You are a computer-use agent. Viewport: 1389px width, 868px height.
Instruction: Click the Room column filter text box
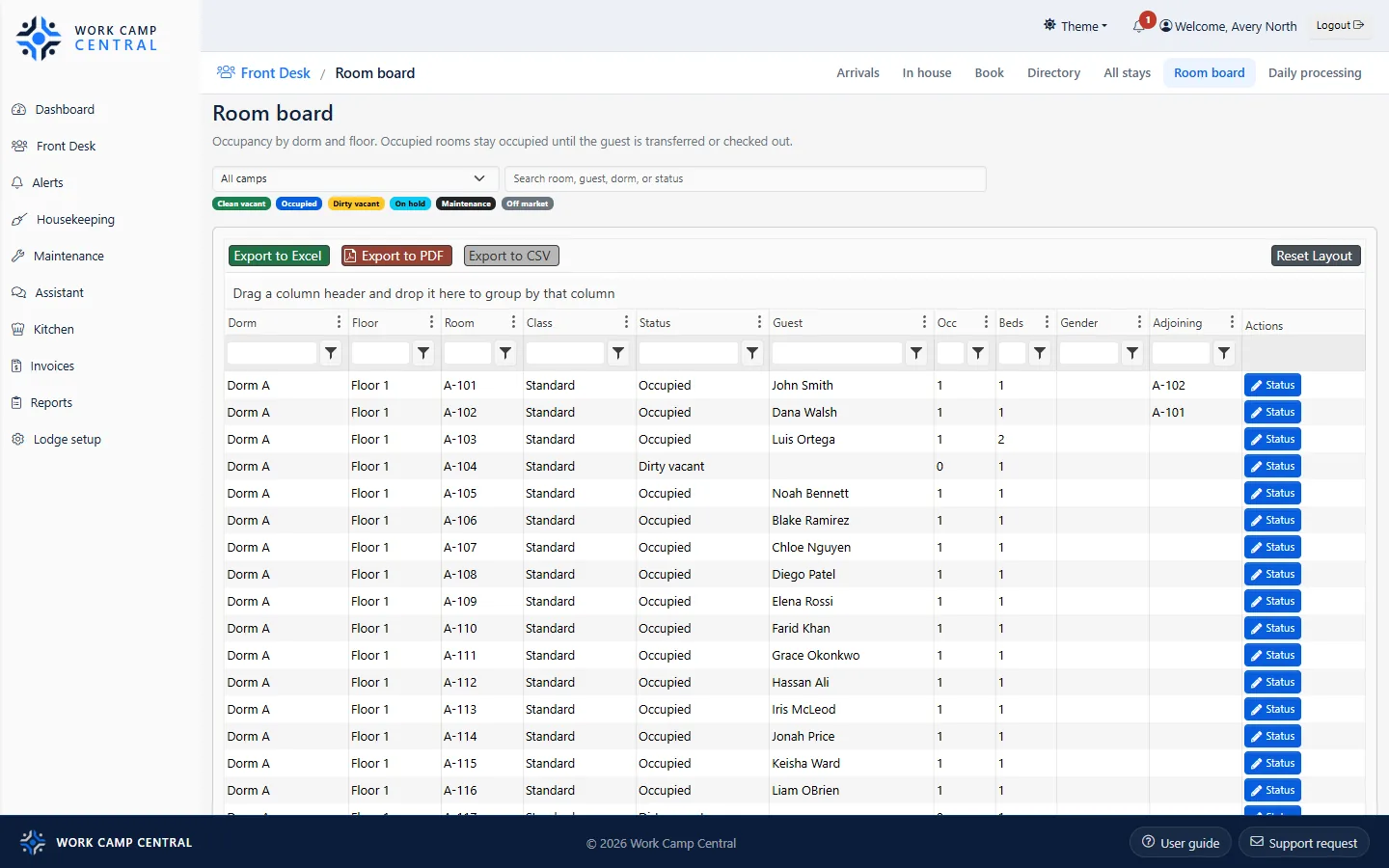pos(467,353)
